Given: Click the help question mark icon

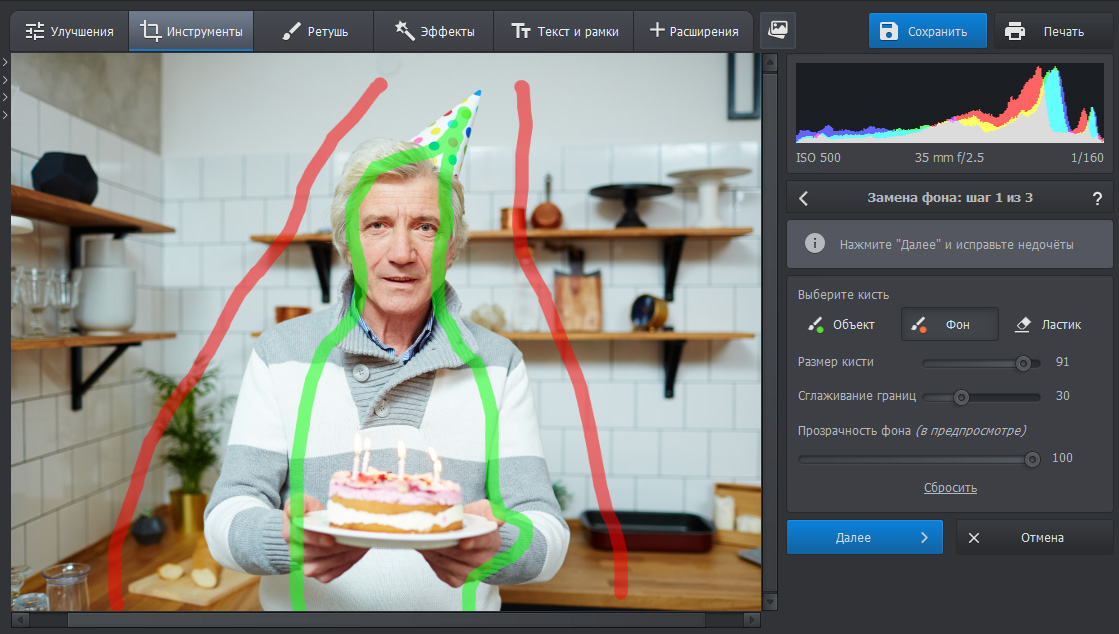Looking at the screenshot, I should tap(1097, 198).
